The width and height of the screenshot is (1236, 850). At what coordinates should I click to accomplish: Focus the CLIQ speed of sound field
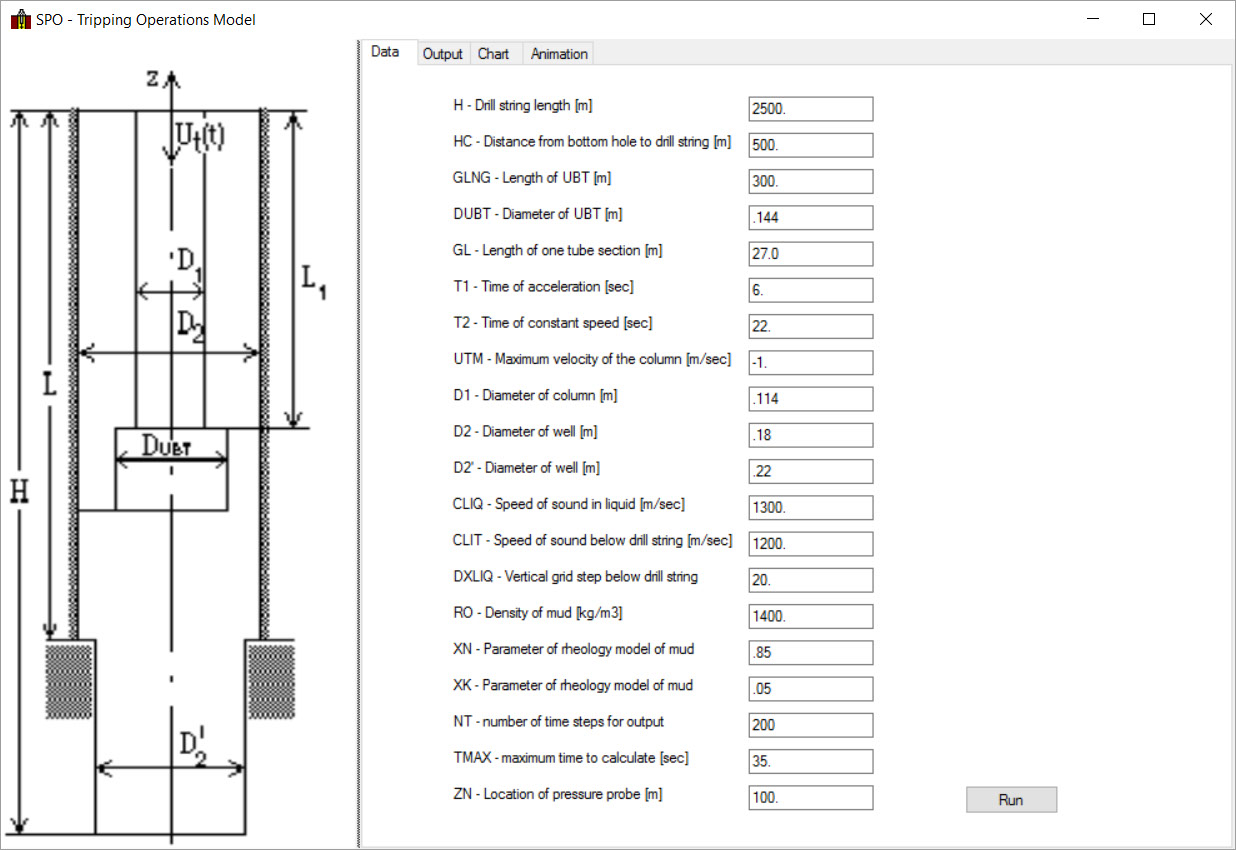coord(810,508)
